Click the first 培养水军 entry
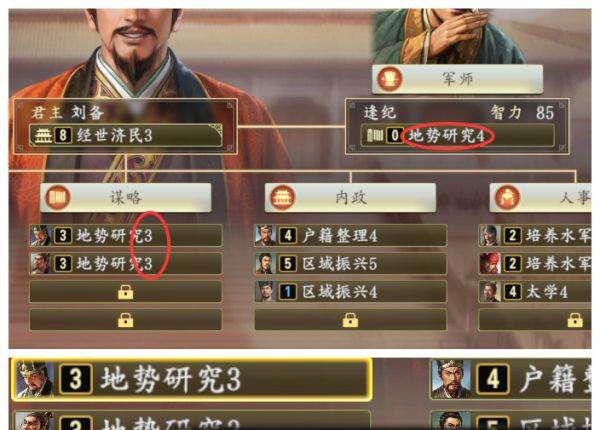 click(x=535, y=235)
